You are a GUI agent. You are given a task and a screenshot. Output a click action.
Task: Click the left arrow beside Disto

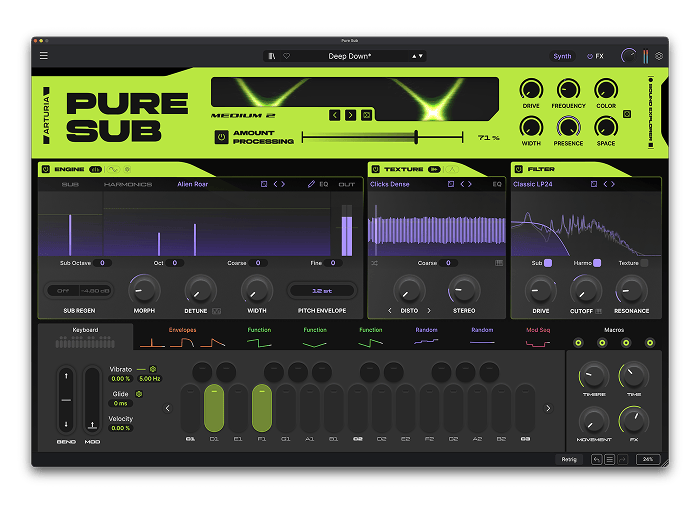point(390,311)
